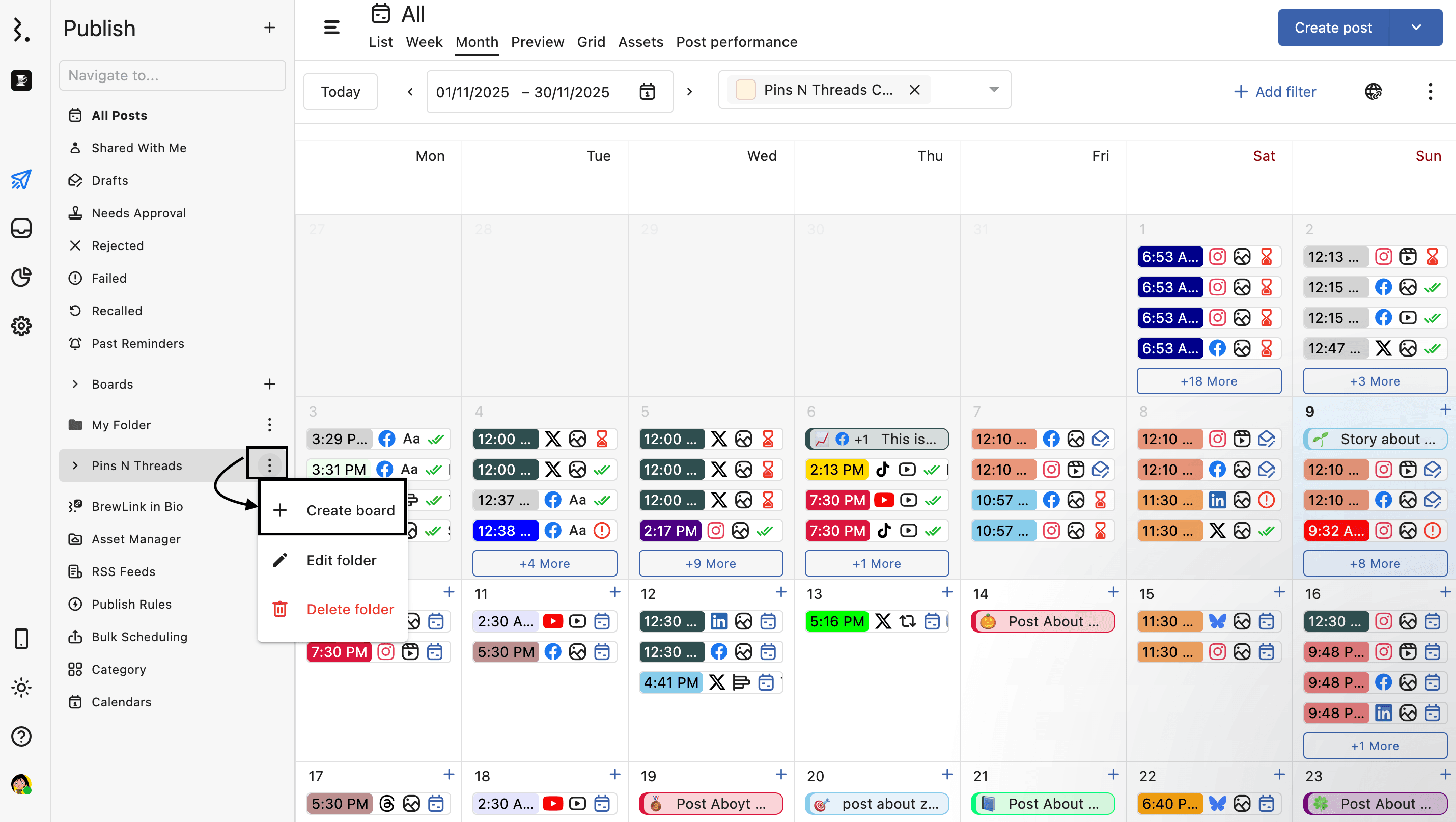Open the mobile device icon in left rail
The image size is (1456, 822).
click(x=21, y=639)
